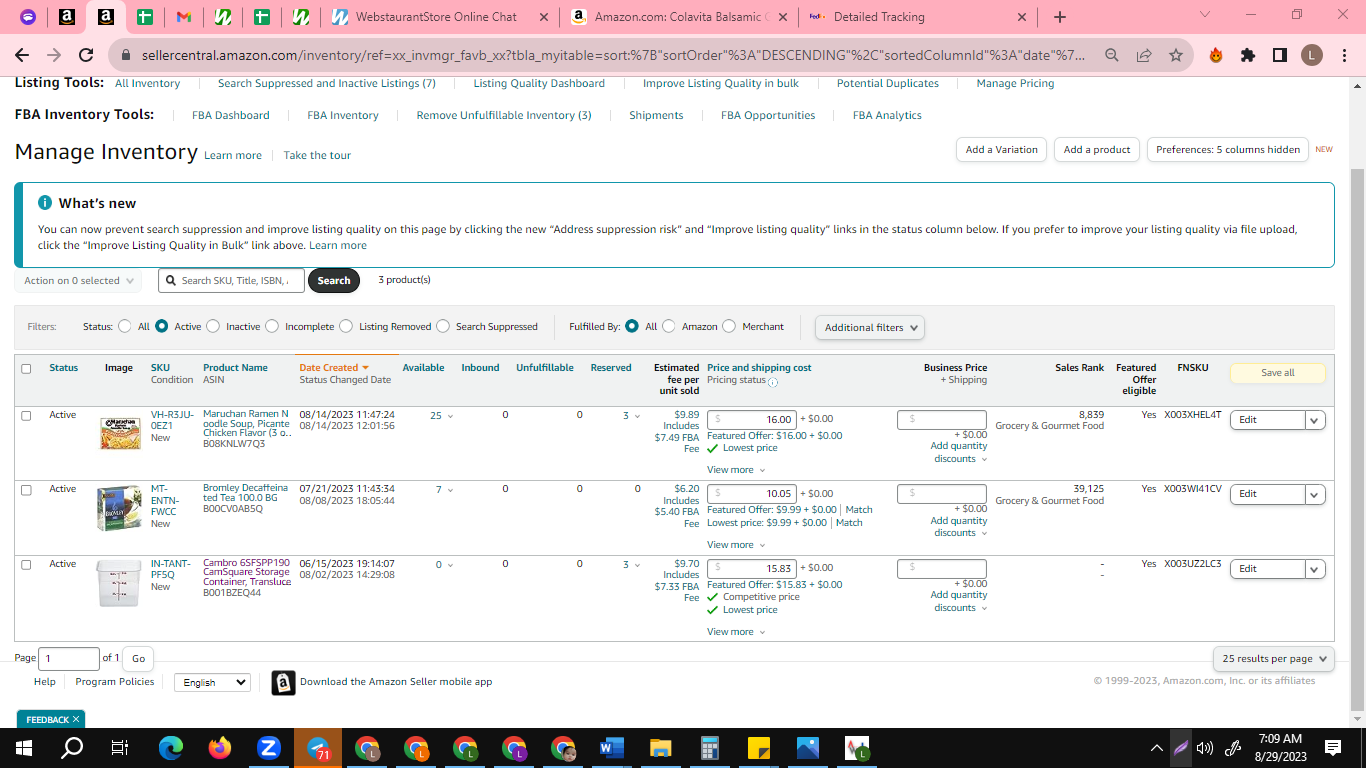The width and height of the screenshot is (1366, 768).
Task: Click the Pricing status info icon
Action: [x=773, y=381]
